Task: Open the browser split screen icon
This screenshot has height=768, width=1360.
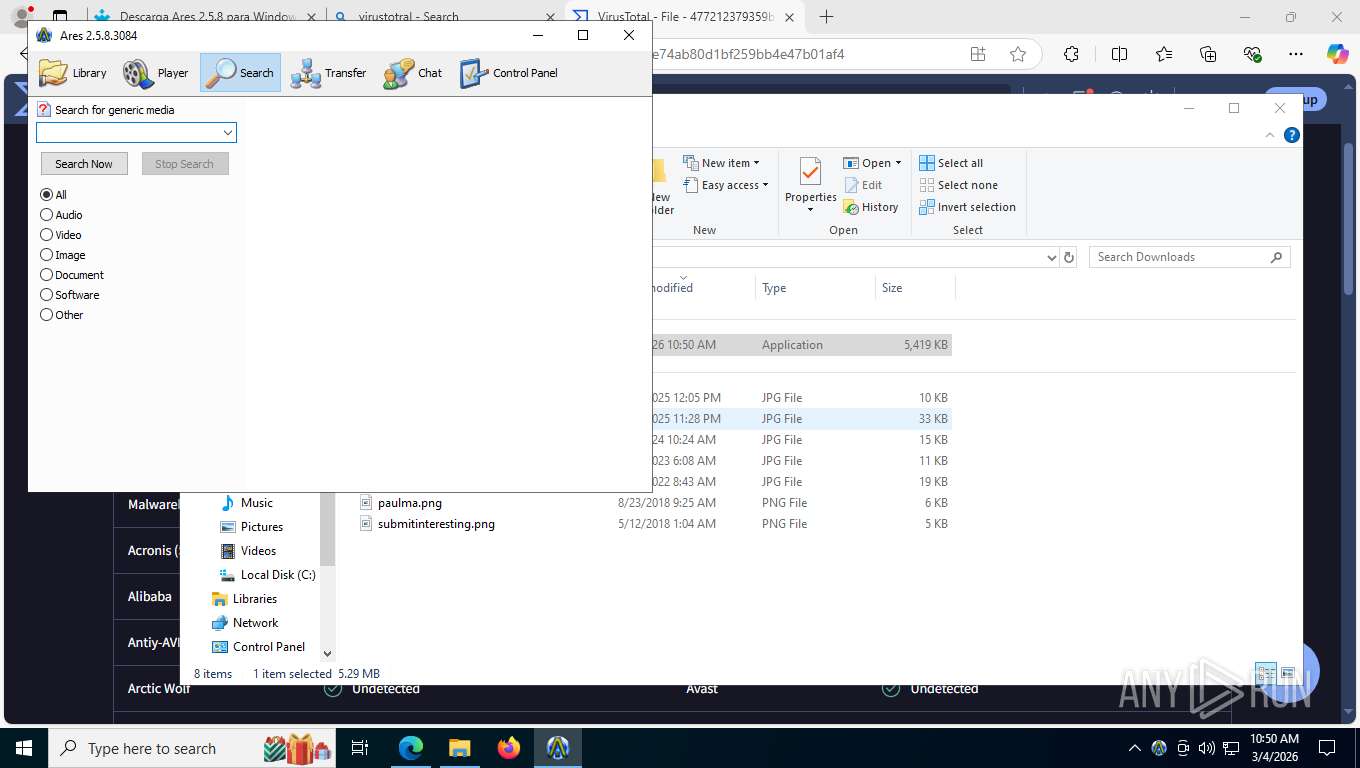Action: coord(1119,54)
